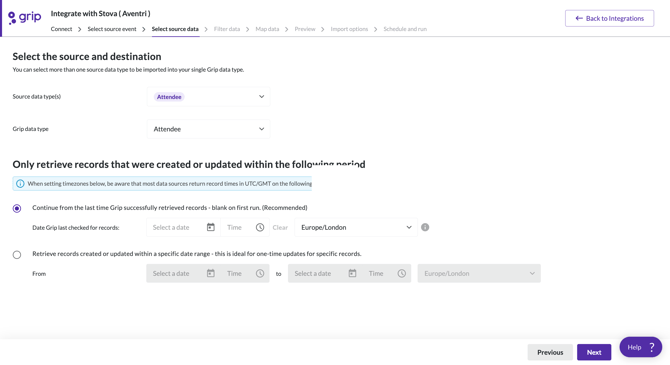This screenshot has height=365, width=670.
Task: Open the Europe/London timezone dropdown for last checked
Action: tap(356, 227)
